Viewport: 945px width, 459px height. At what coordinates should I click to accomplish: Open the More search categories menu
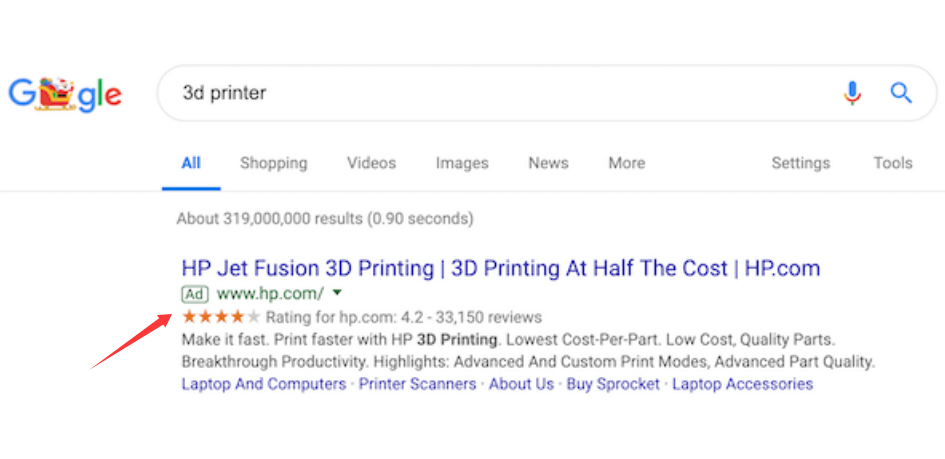[627, 163]
